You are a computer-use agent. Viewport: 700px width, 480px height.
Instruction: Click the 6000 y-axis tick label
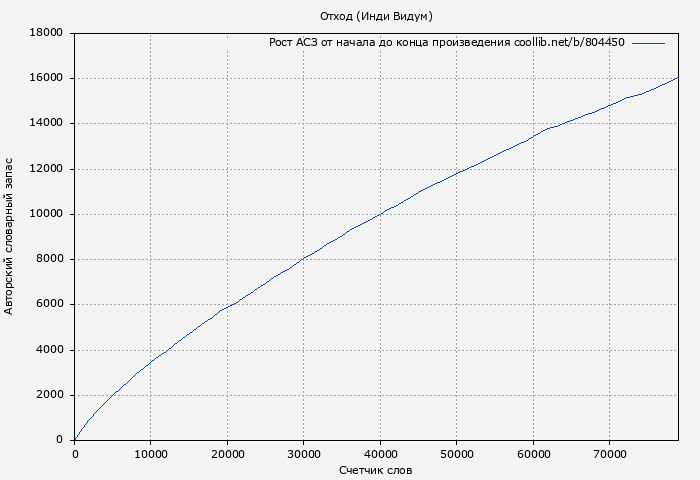tap(50, 304)
